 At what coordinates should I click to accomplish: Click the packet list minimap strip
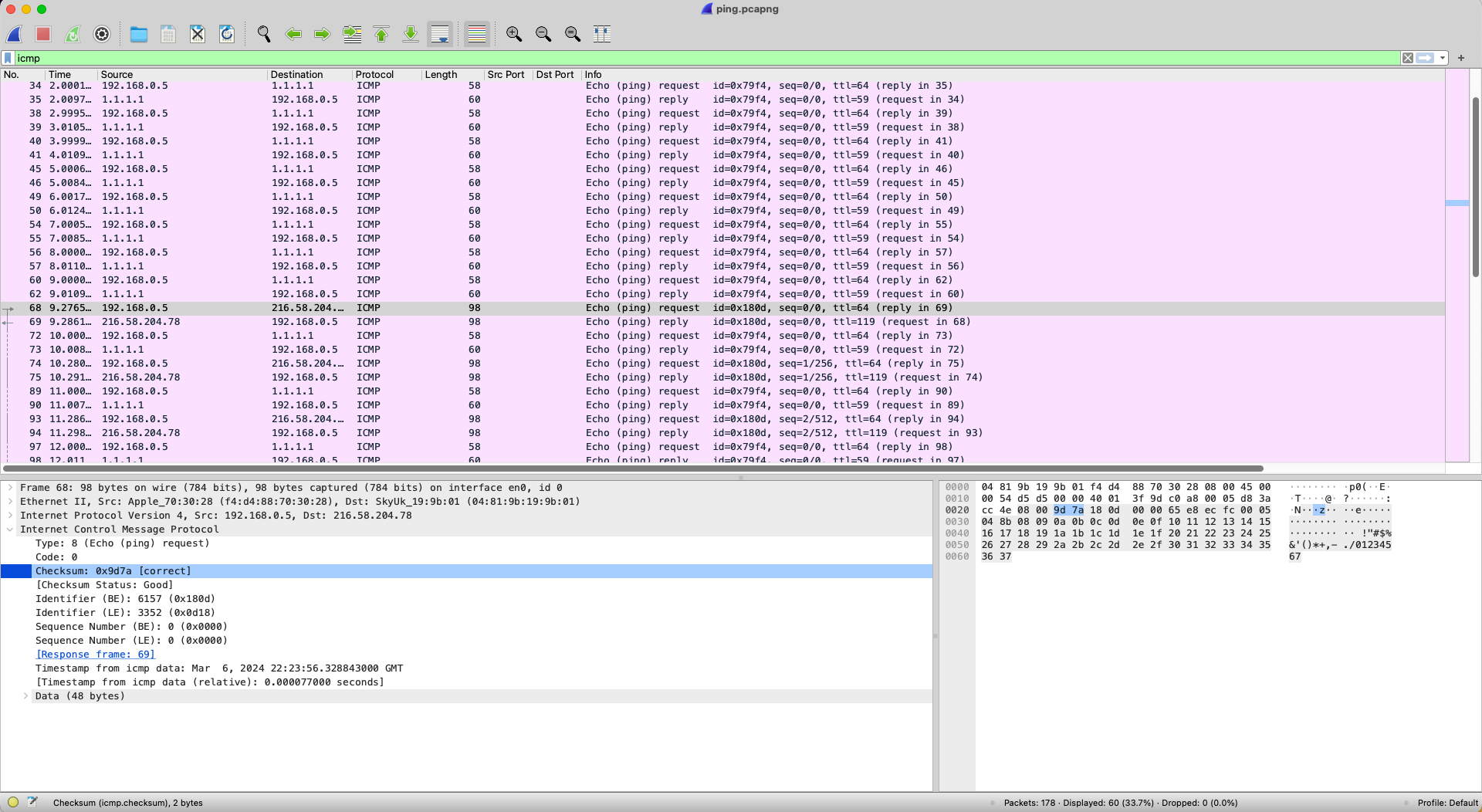(1457, 266)
